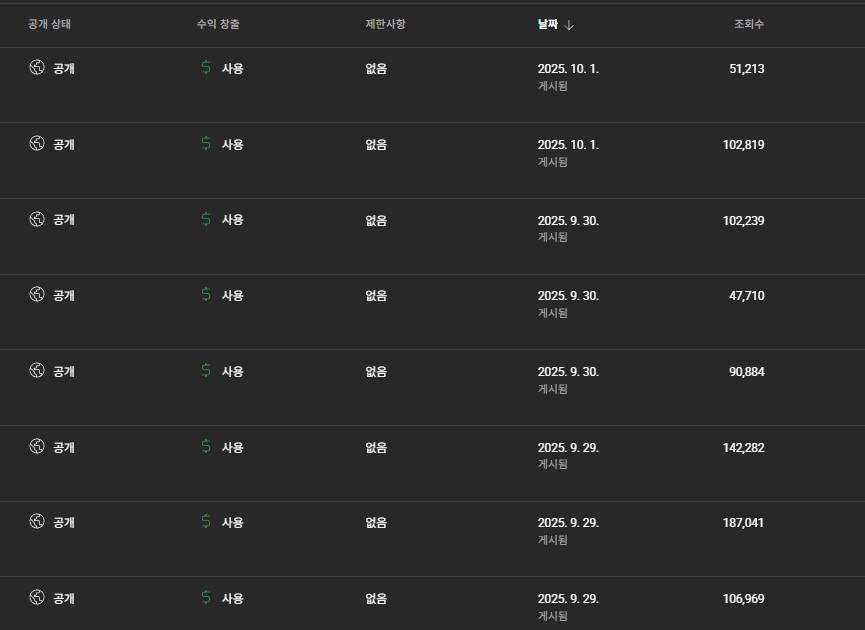Click the 제한사항 column header
Screen dimensions: 865x630
pos(386,24)
